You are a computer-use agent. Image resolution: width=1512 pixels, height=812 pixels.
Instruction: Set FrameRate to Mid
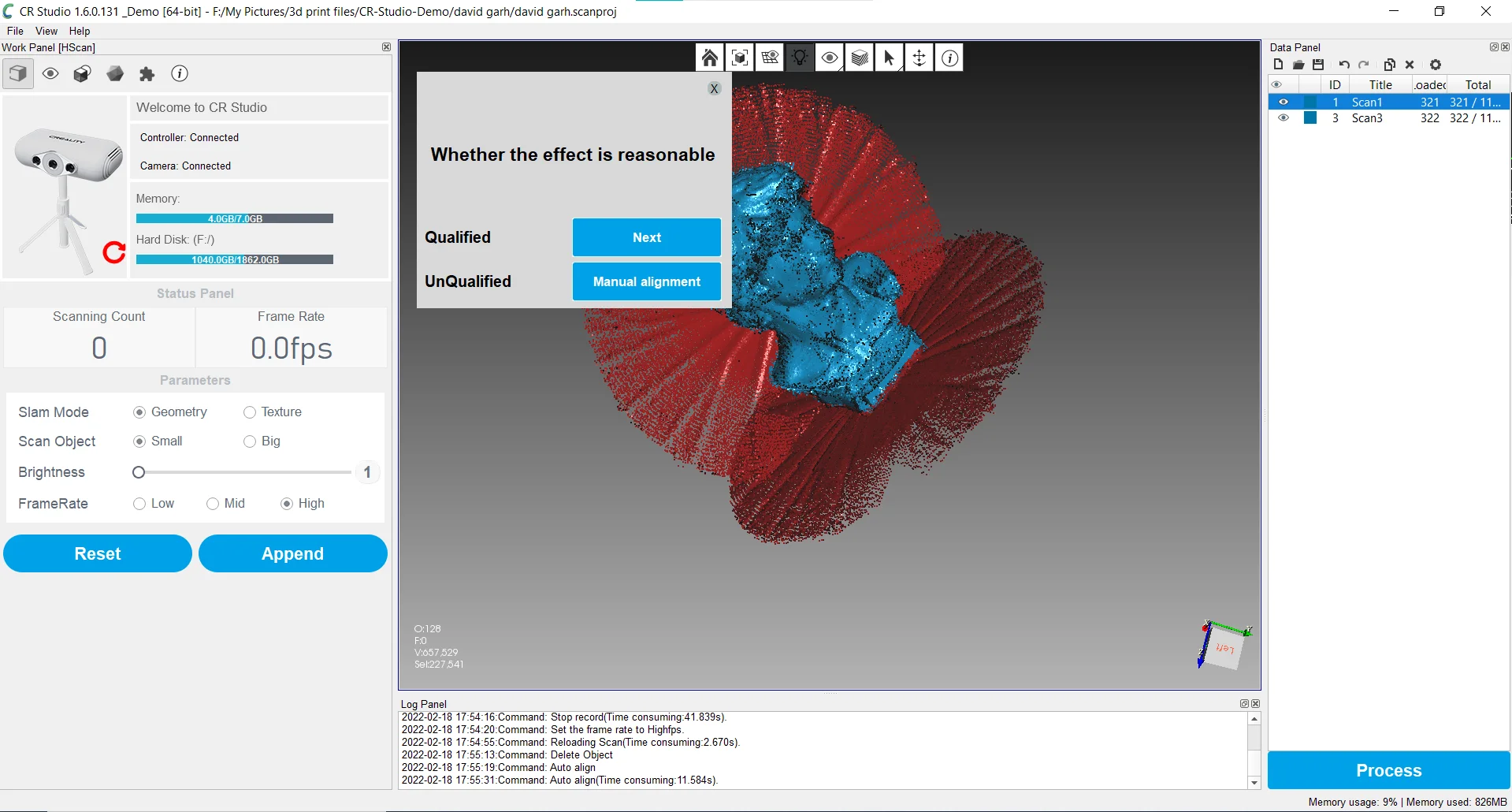213,504
